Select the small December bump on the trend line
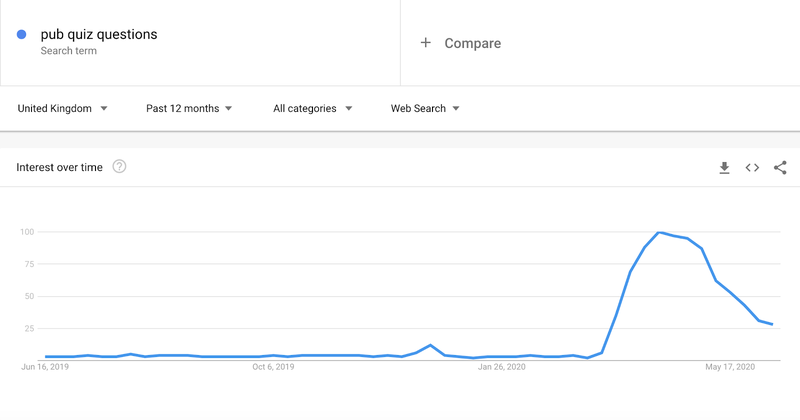 [x=431, y=345]
